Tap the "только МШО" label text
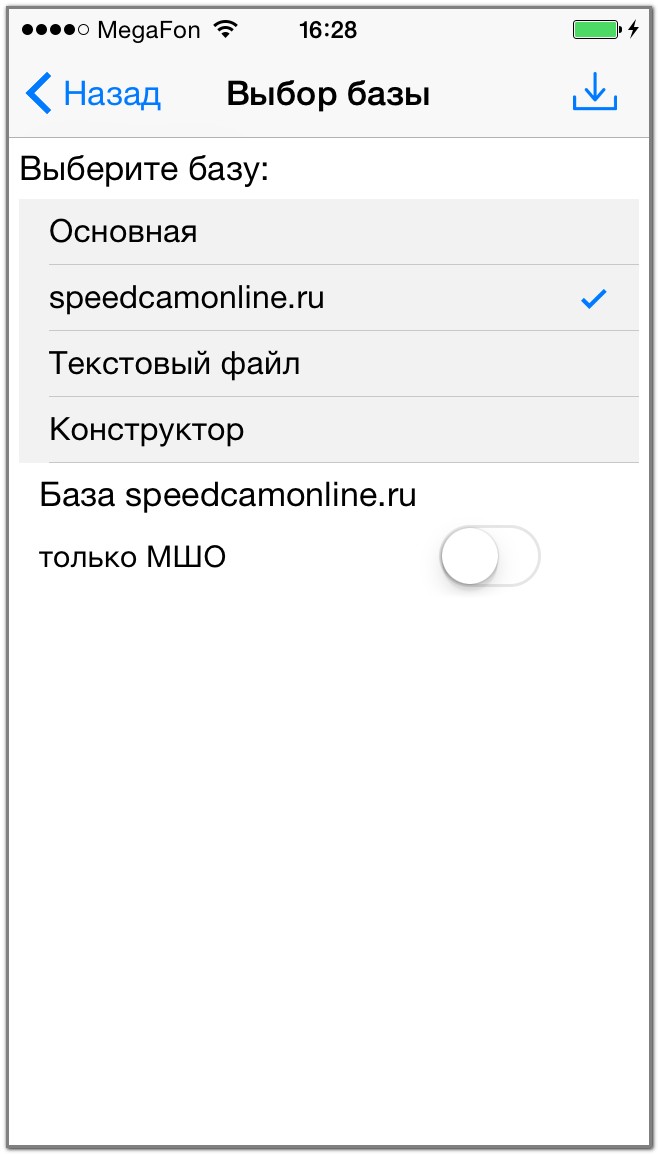The width and height of the screenshot is (658, 1154). [132, 557]
